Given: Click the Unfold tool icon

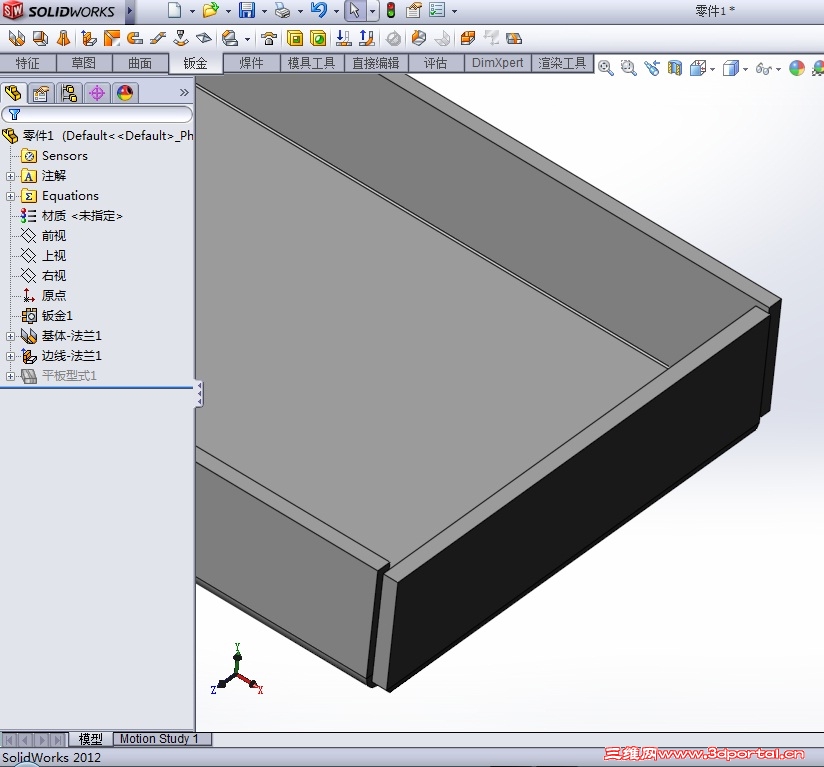Looking at the screenshot, I should pos(344,38).
